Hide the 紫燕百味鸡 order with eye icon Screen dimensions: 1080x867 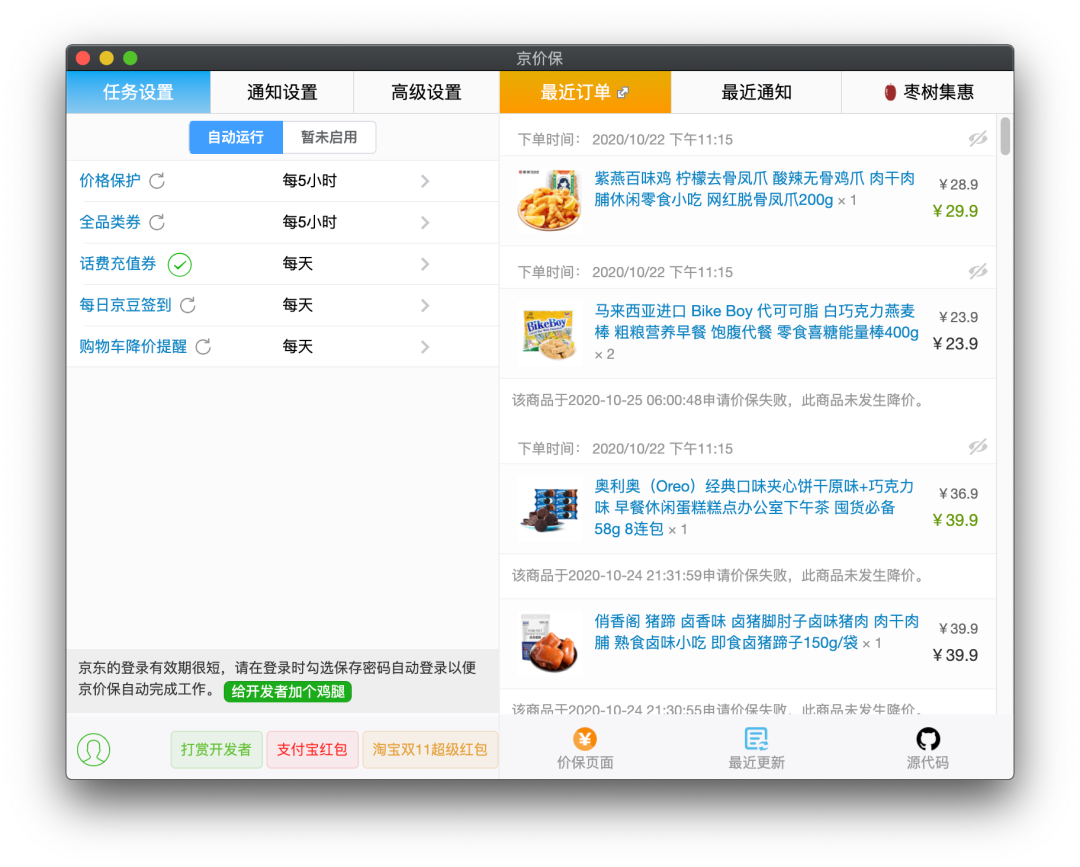click(977, 139)
